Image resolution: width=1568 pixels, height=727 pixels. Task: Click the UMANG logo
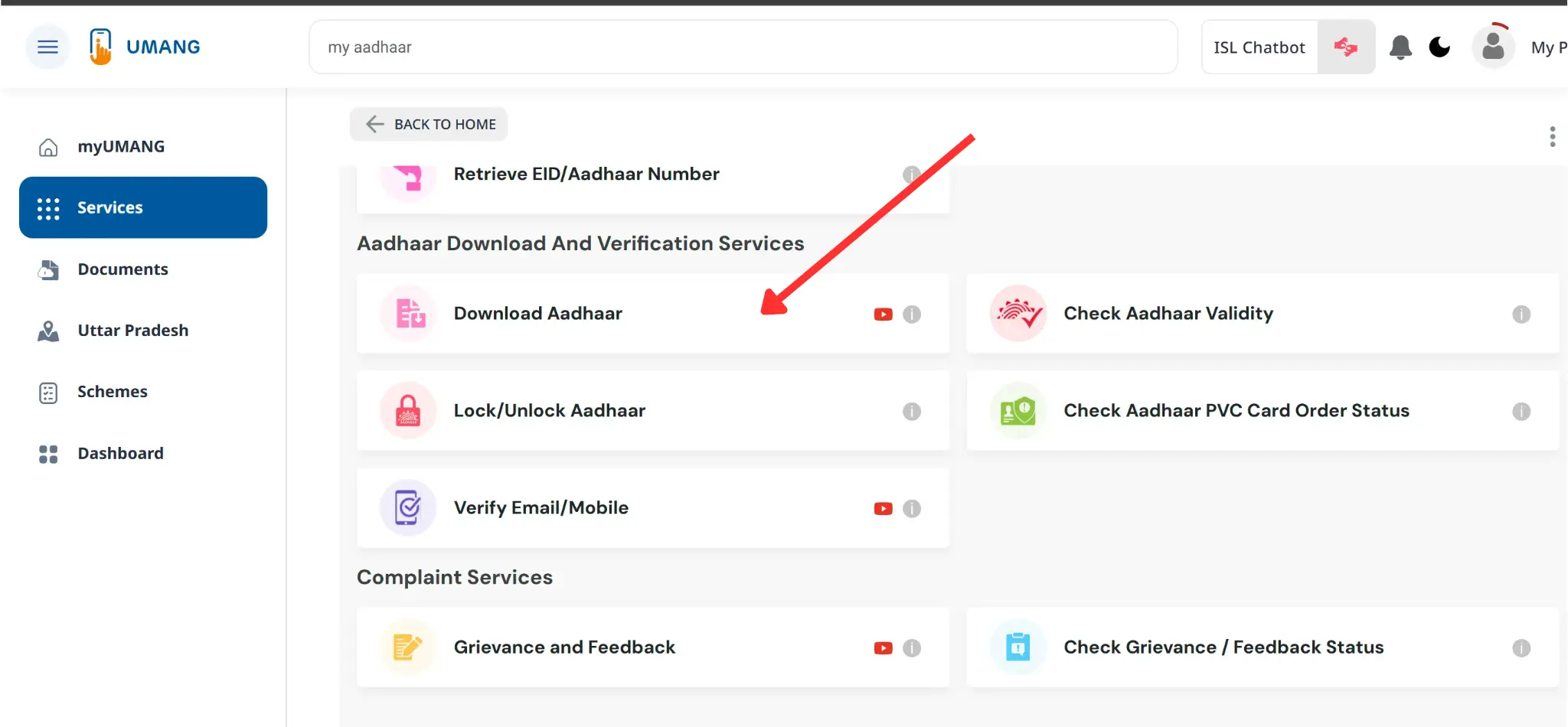(x=145, y=47)
